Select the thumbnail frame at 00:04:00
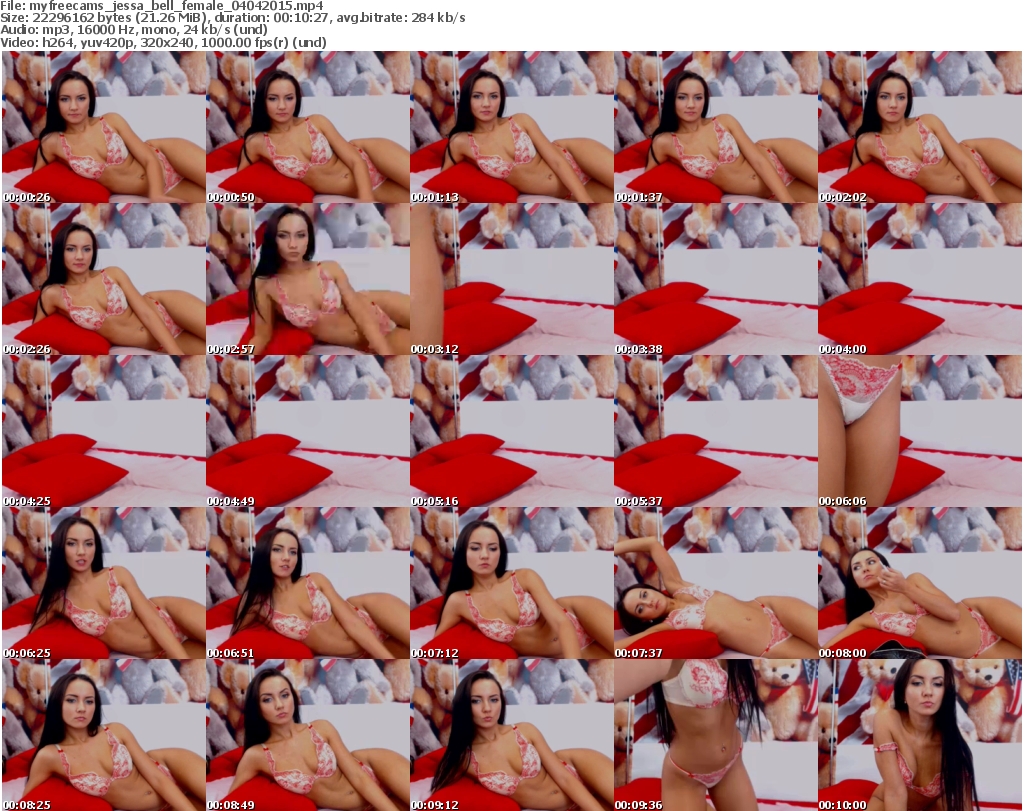The width and height of the screenshot is (1024, 811). click(920, 279)
